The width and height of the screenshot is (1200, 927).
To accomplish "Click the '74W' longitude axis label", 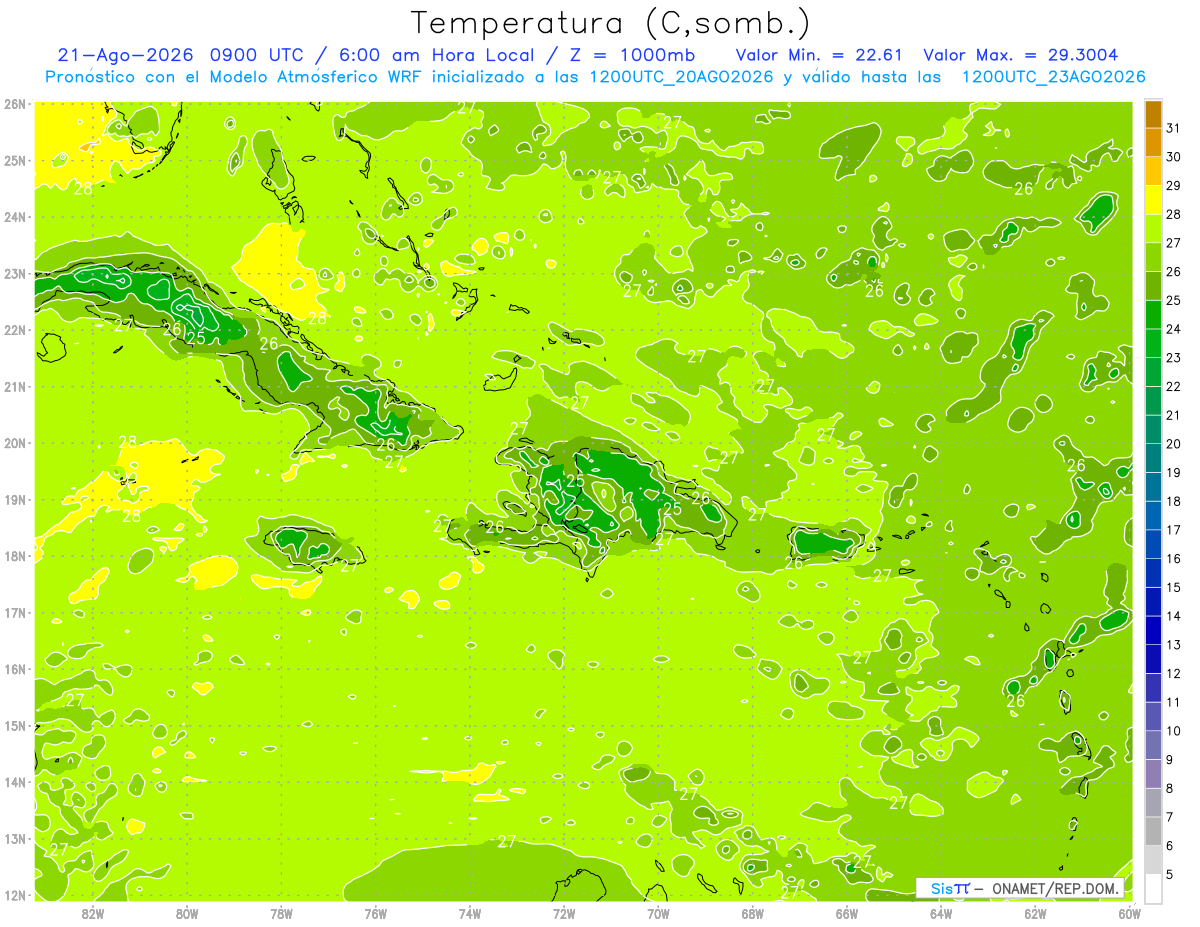I will pyautogui.click(x=469, y=912).
